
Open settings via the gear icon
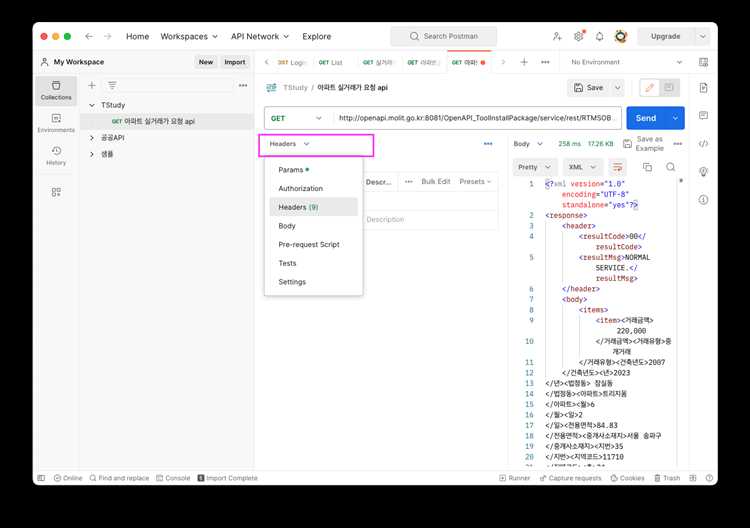pyautogui.click(x=579, y=36)
